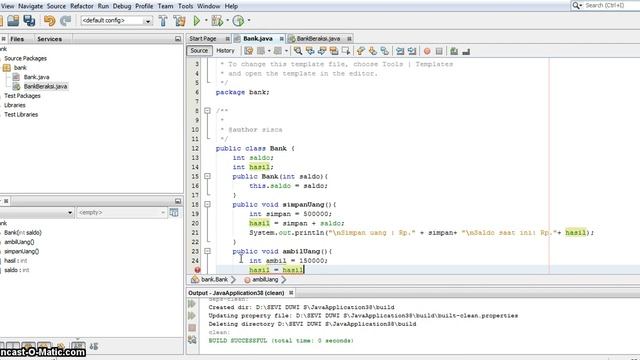This screenshot has width=640, height=360.
Task: Click the Shift Line Left icon
Action: click(400, 51)
